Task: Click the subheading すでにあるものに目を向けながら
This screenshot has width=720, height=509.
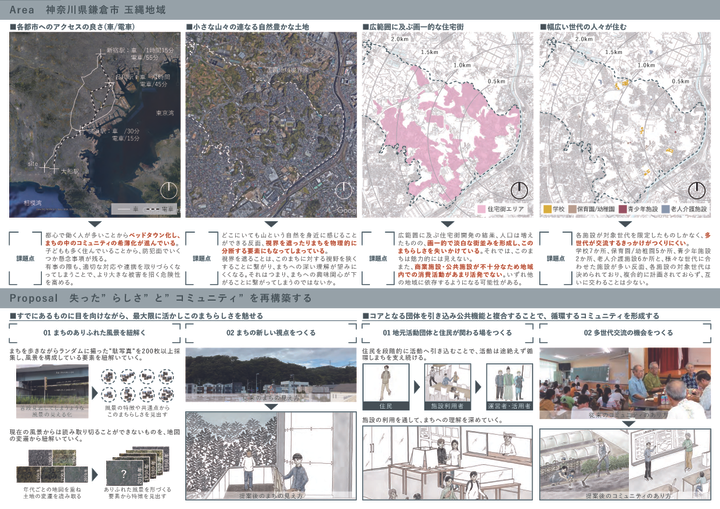Action: click(x=136, y=316)
